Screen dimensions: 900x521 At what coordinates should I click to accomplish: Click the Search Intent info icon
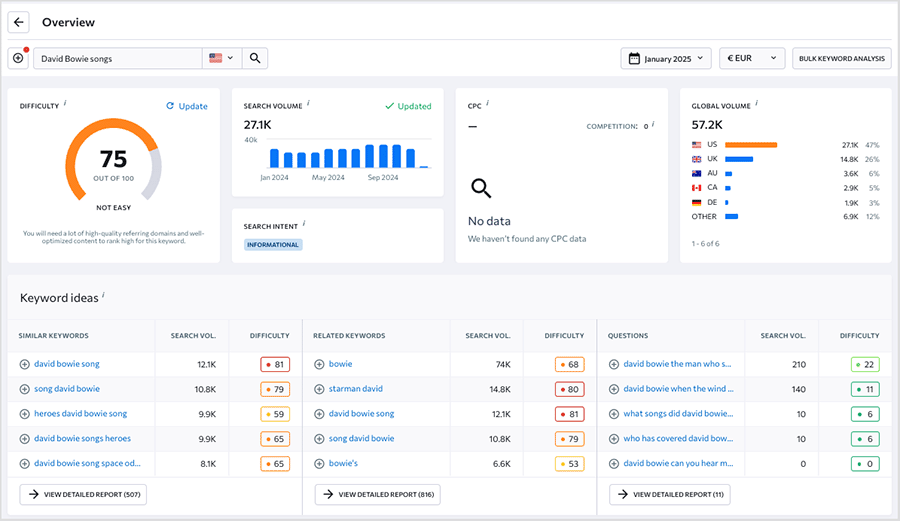point(304,224)
